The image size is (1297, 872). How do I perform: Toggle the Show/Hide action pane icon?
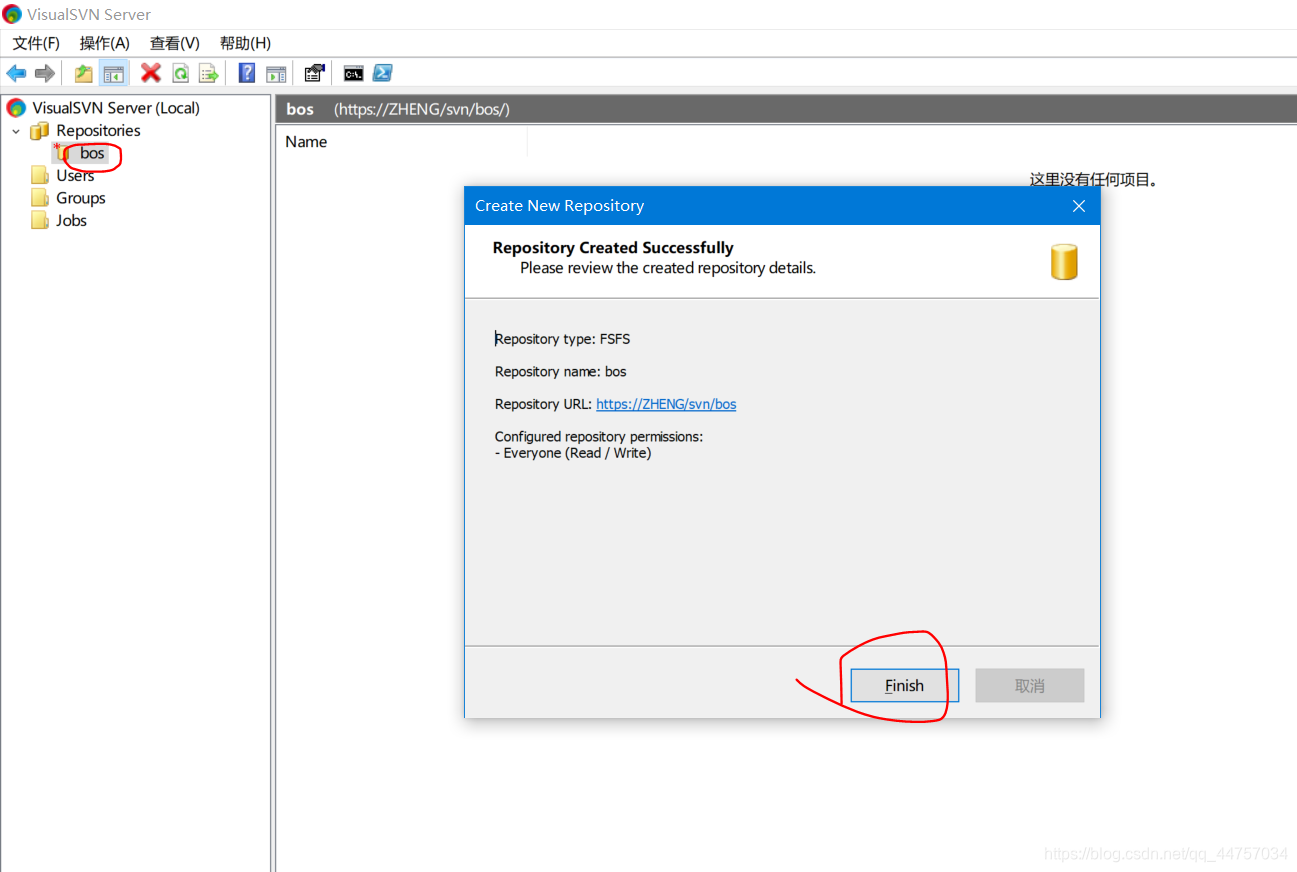pos(276,73)
